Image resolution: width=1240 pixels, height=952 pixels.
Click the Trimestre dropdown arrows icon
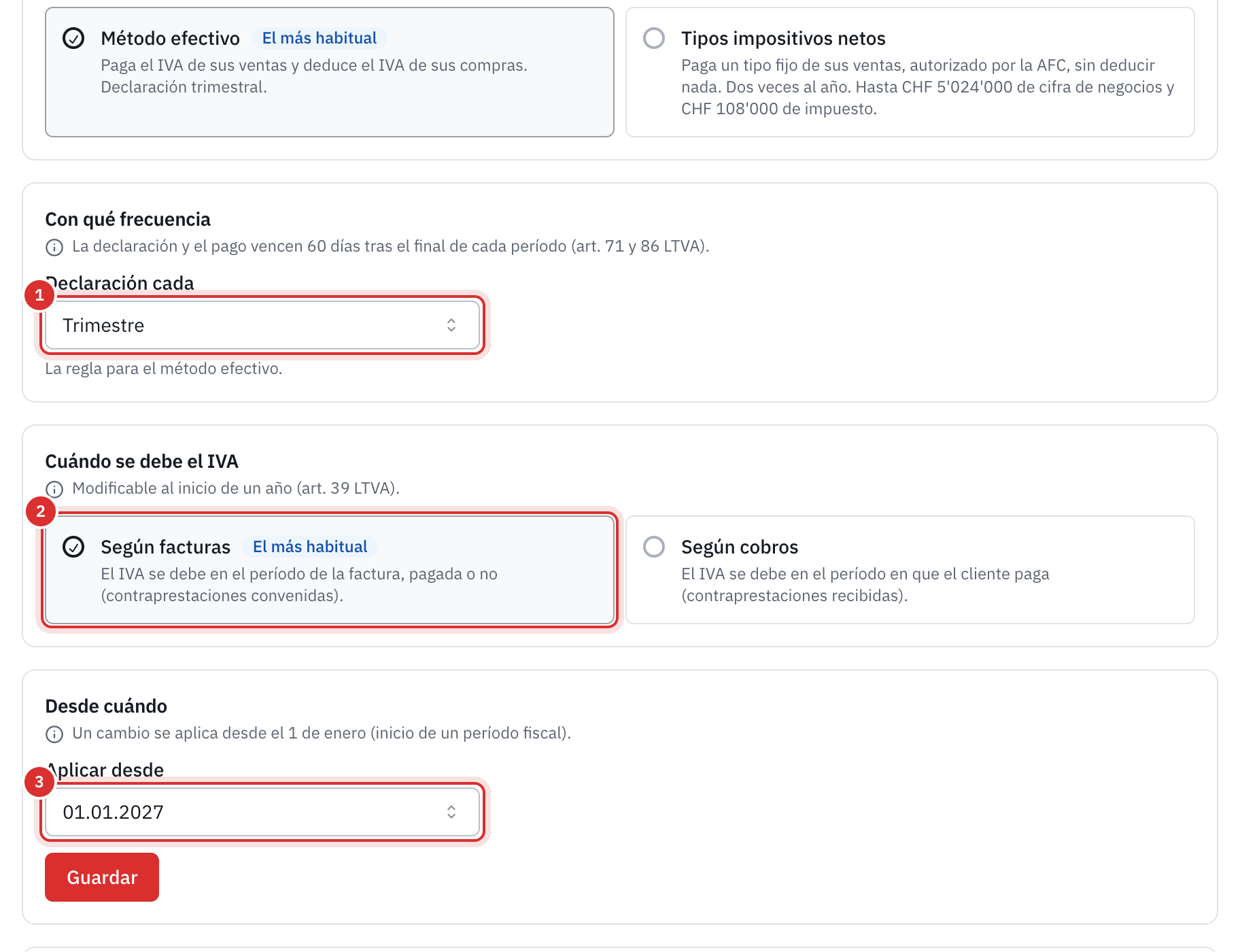point(451,325)
